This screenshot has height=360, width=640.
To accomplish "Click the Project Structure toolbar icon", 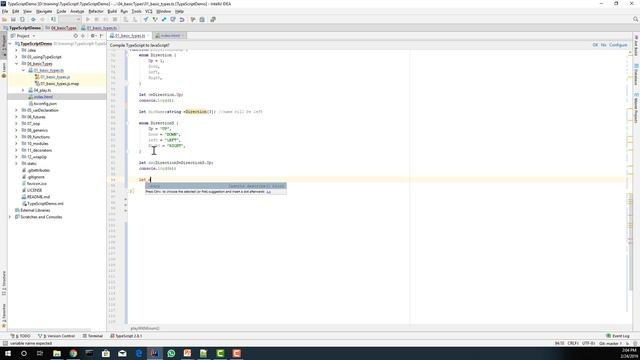I will 202,20.
